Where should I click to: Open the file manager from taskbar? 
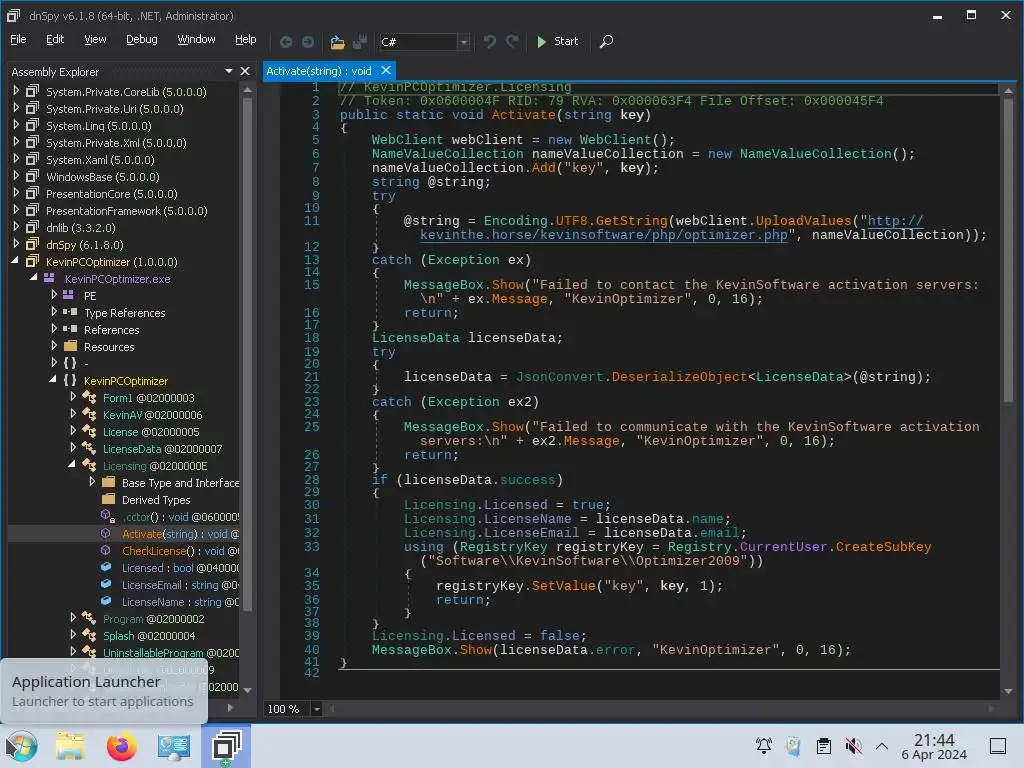(69, 746)
